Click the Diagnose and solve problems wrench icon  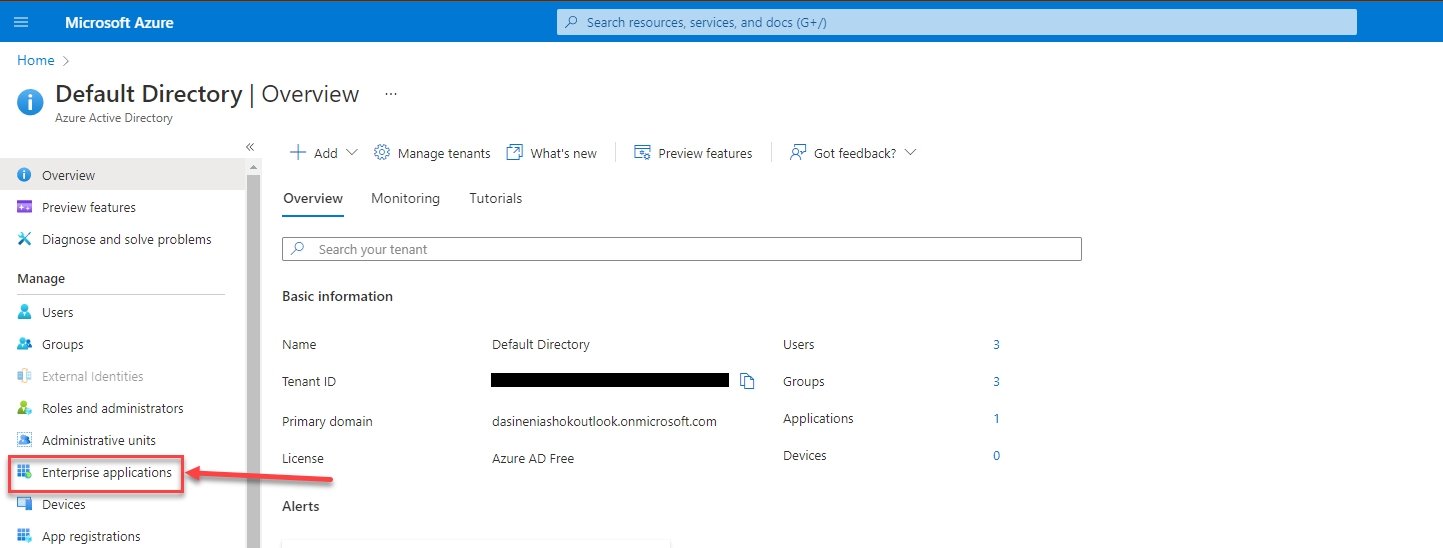[x=25, y=239]
